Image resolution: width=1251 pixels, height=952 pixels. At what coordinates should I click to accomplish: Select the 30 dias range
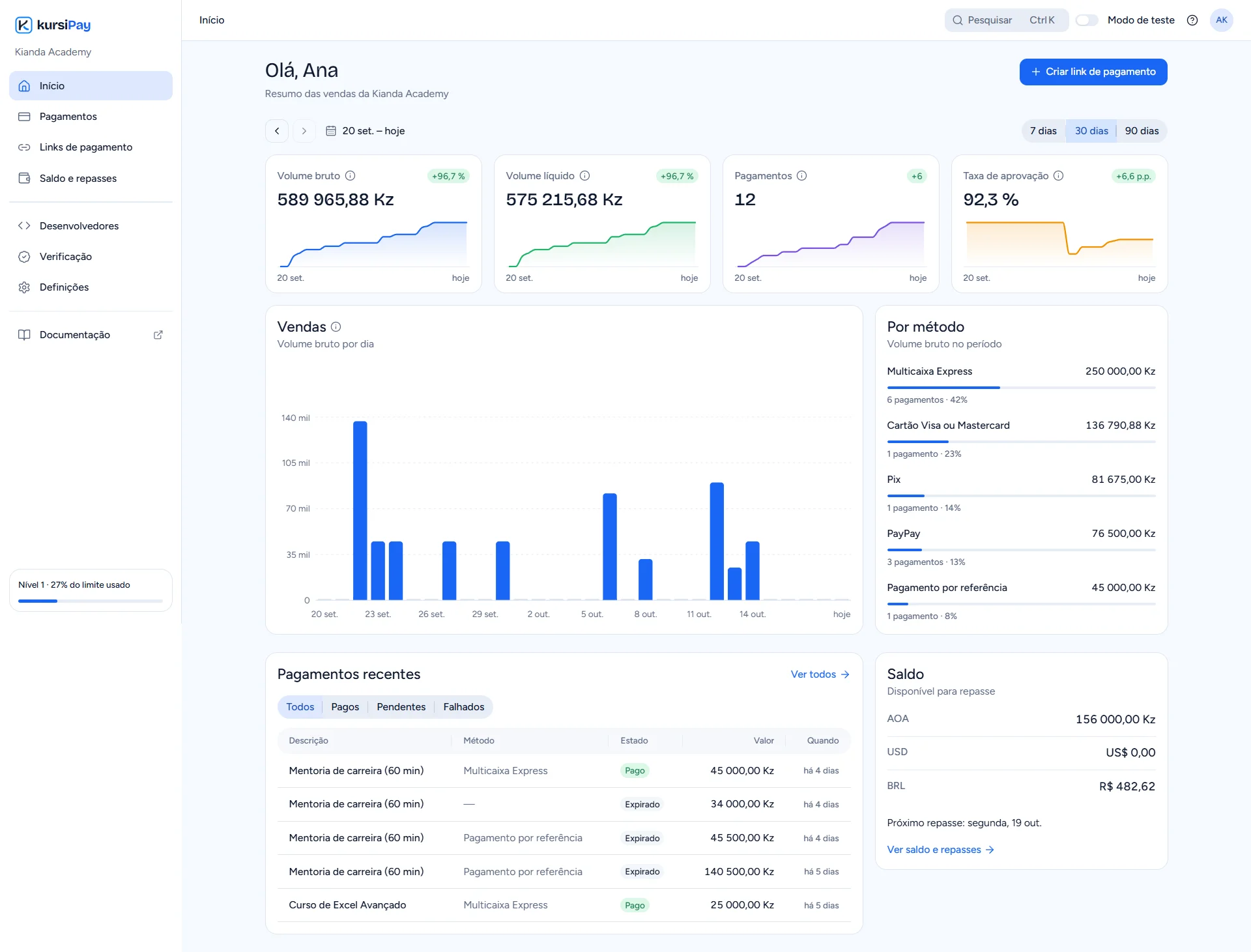(1091, 131)
